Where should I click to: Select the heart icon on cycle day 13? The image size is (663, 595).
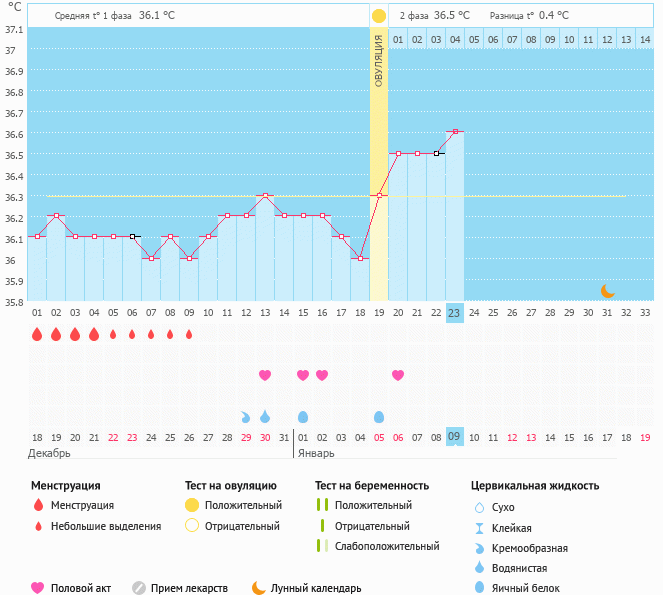point(265,375)
